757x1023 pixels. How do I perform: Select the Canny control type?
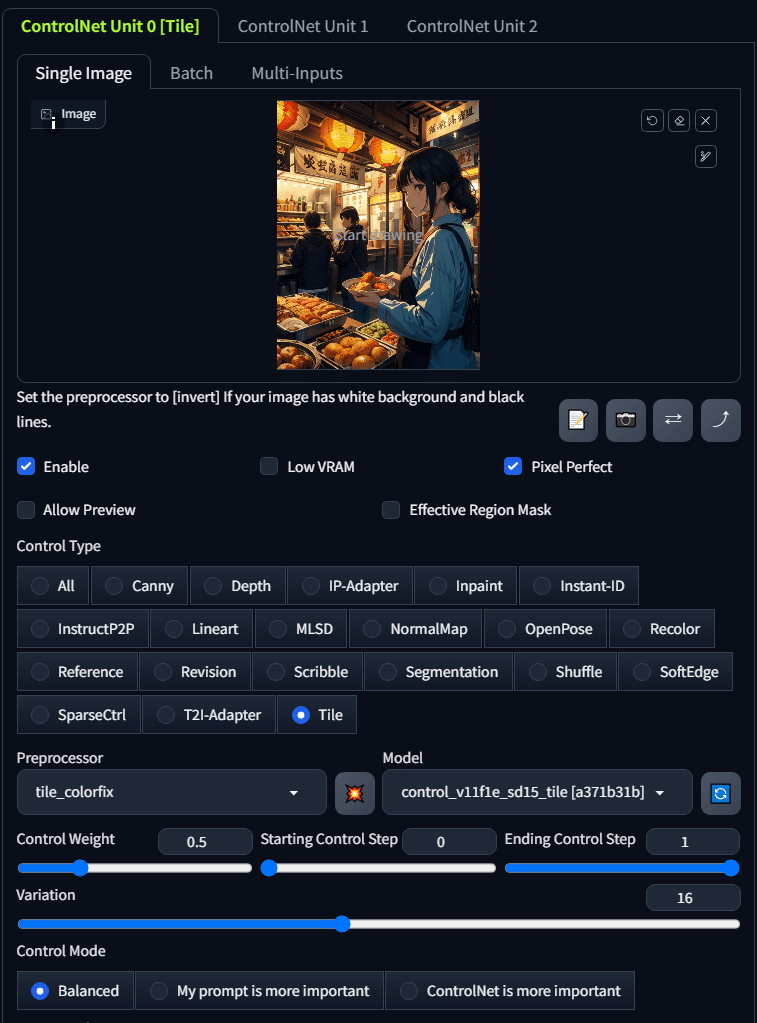click(x=140, y=586)
